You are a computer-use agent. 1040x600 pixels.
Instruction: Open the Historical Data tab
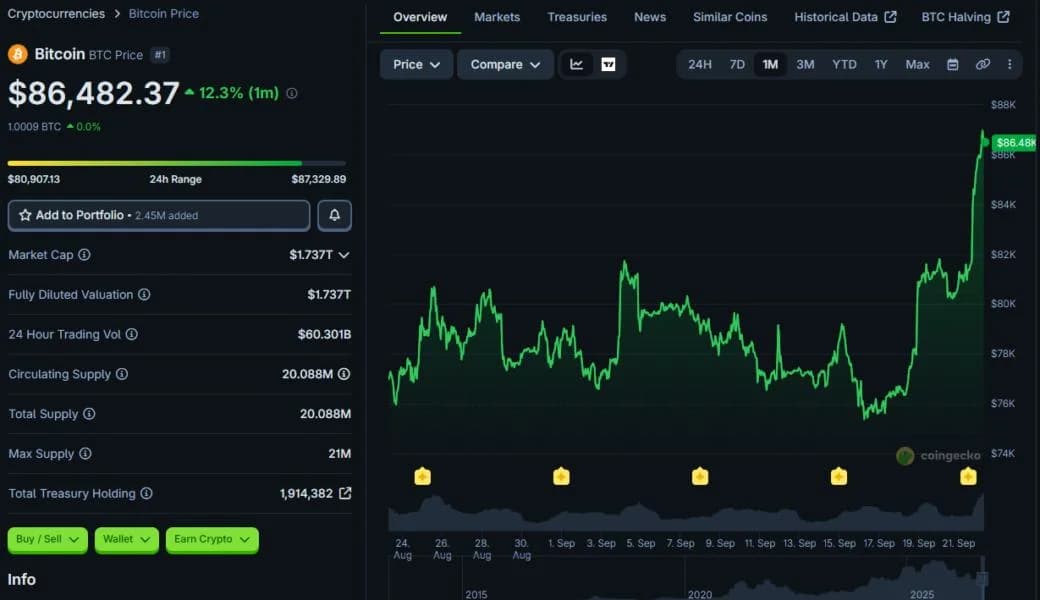(x=845, y=17)
